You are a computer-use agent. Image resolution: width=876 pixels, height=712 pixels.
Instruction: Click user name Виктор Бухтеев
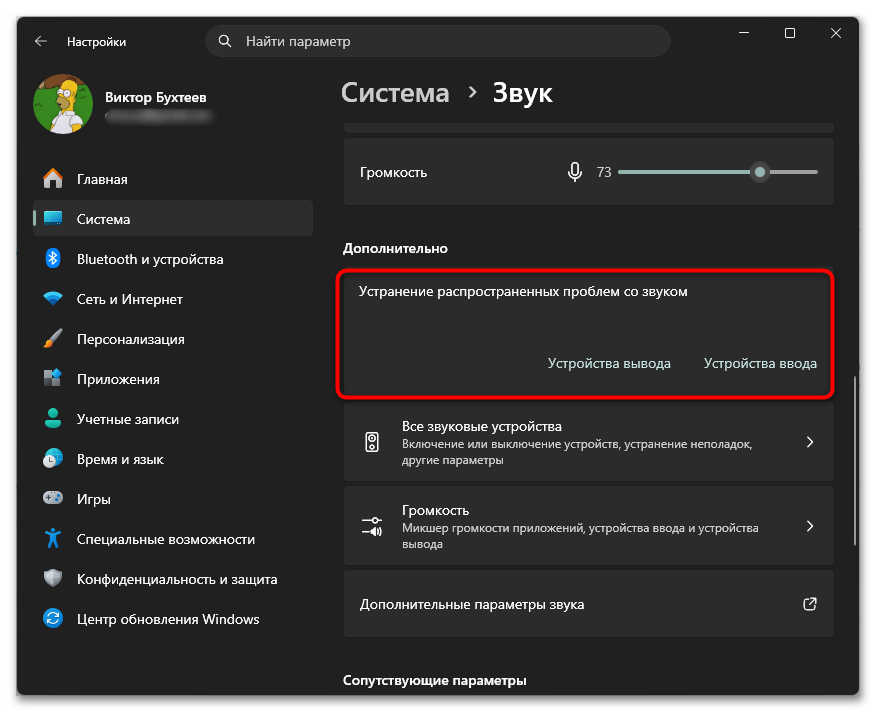156,97
